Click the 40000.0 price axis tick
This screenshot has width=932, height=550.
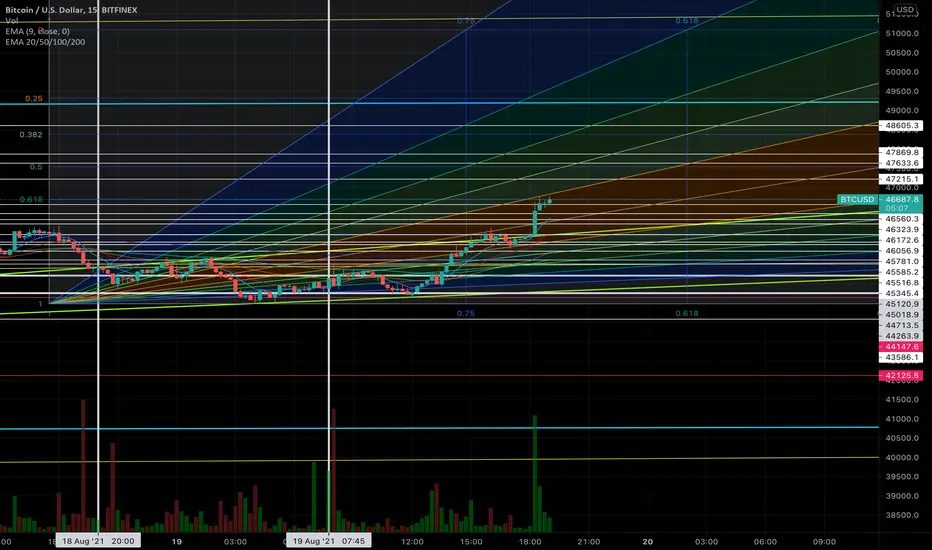click(x=902, y=457)
